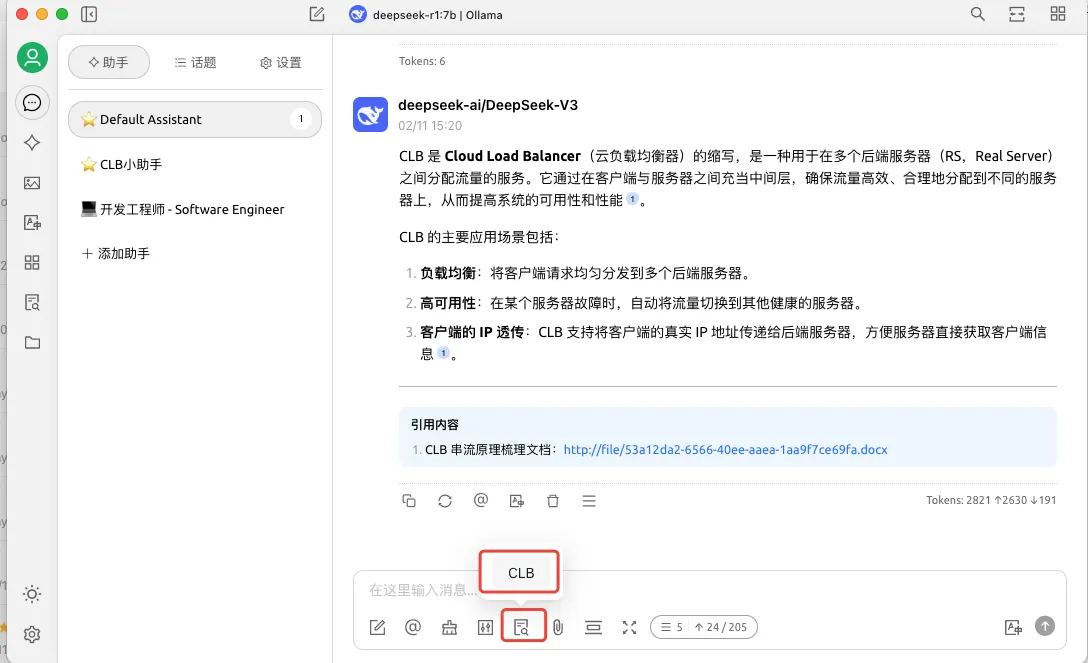The height and width of the screenshot is (663, 1088).
Task: Create a new topic with the compose icon
Action: coord(316,14)
